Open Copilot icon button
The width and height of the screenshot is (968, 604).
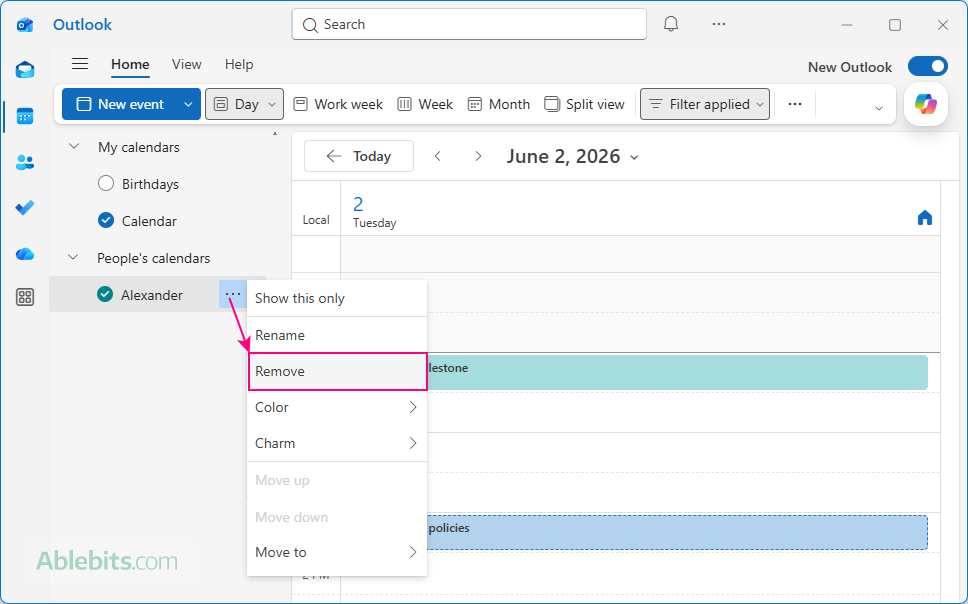(925, 104)
